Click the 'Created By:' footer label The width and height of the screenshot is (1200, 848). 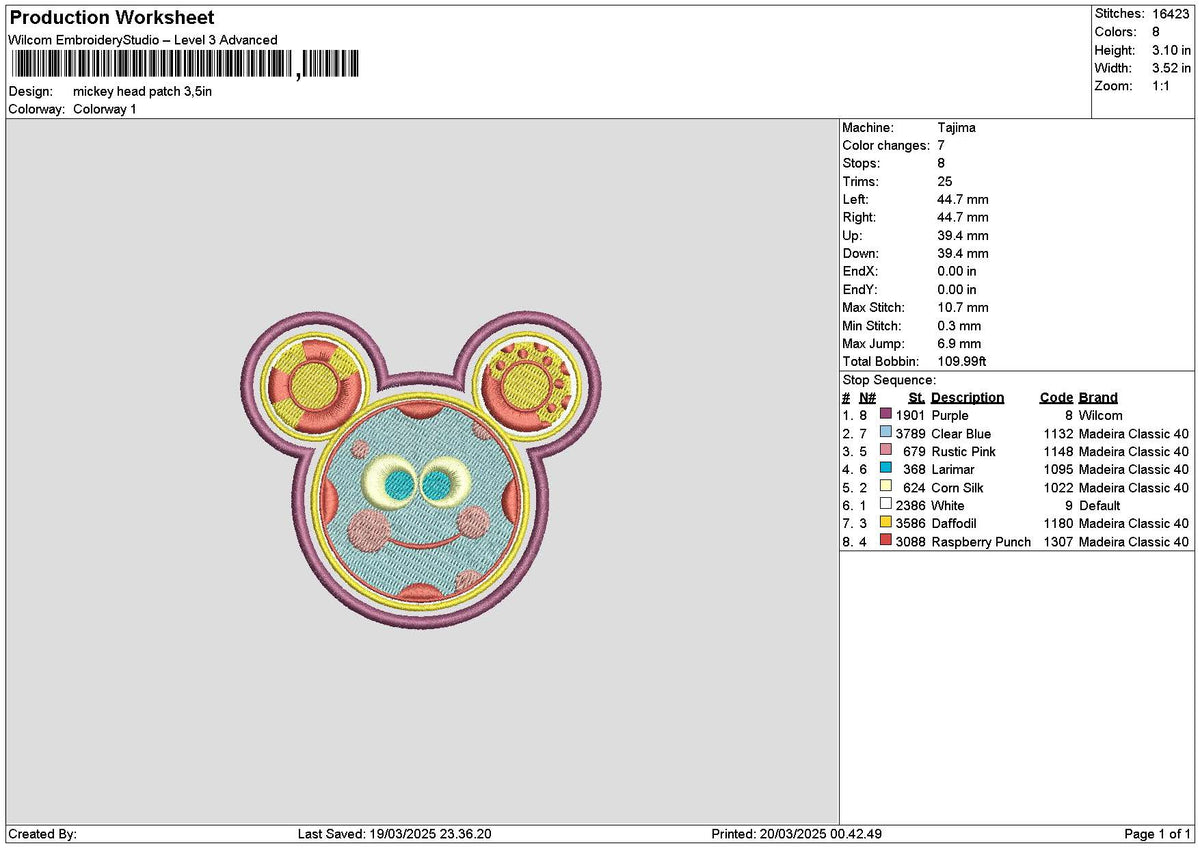(43, 834)
